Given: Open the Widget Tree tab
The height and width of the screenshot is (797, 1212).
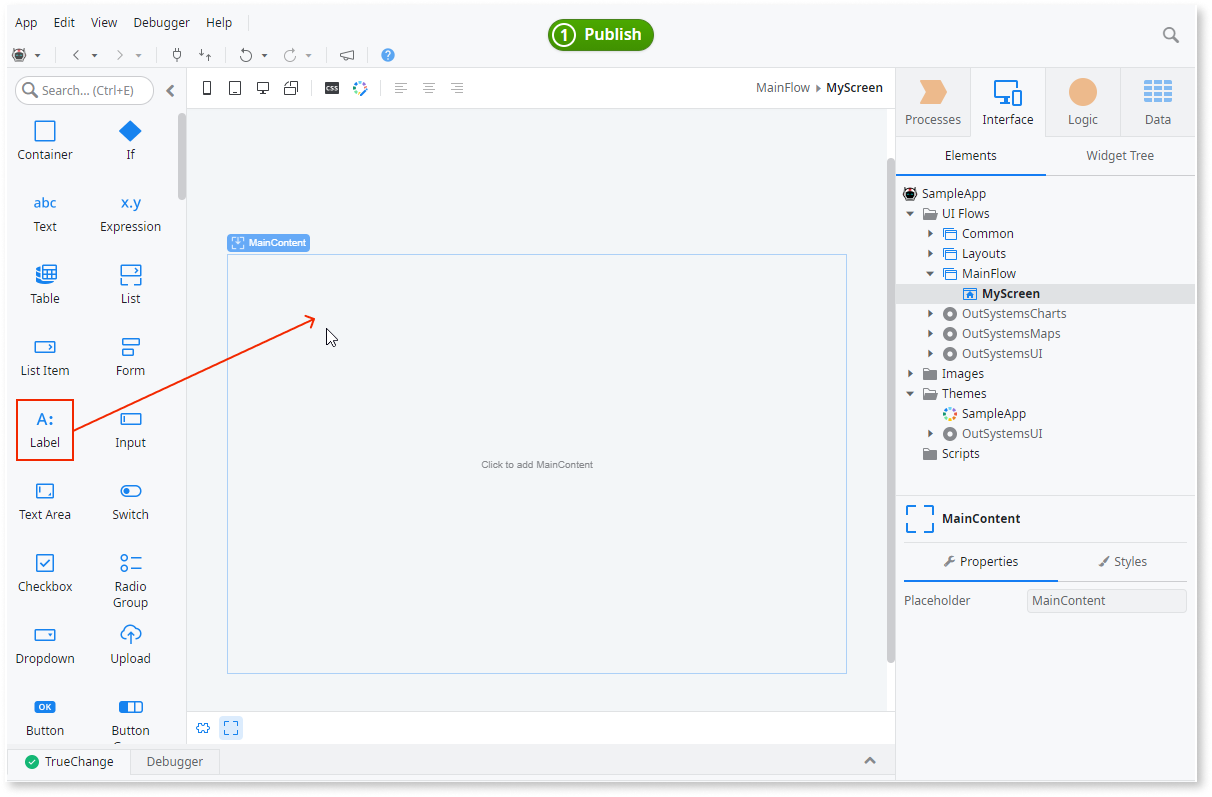Looking at the screenshot, I should [x=1119, y=155].
